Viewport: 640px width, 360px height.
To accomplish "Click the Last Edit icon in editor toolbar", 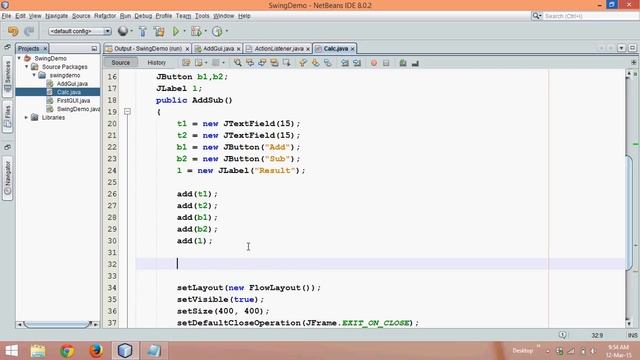I will click(x=186, y=63).
